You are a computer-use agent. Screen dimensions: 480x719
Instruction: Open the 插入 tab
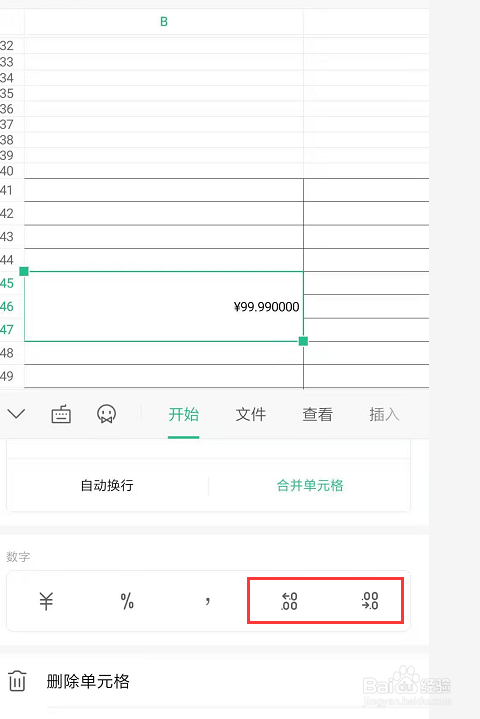tap(384, 415)
